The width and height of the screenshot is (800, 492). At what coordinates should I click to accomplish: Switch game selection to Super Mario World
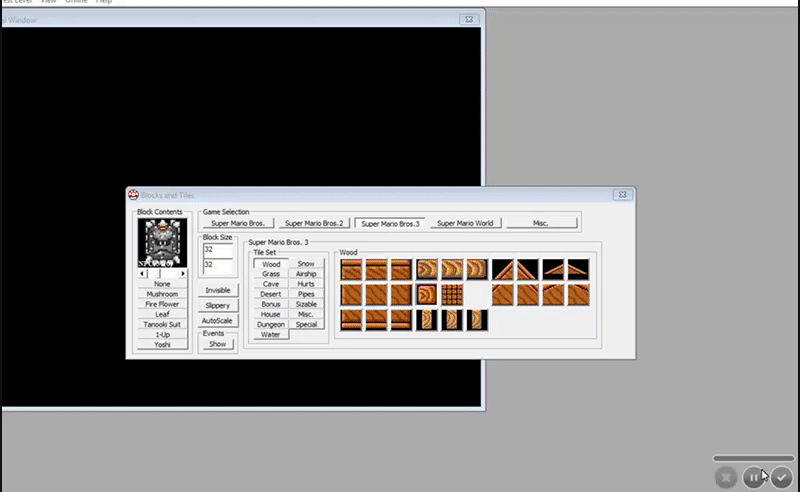[465, 223]
